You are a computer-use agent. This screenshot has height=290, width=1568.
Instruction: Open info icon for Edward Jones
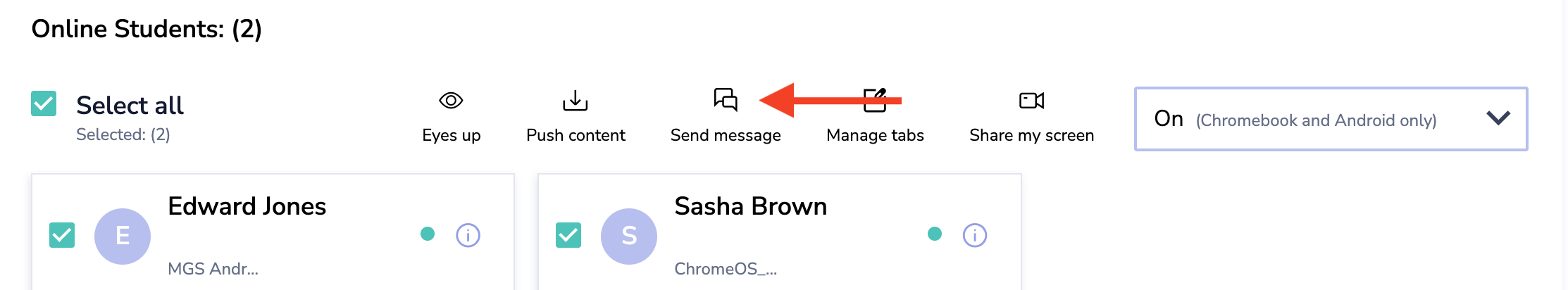[468, 235]
